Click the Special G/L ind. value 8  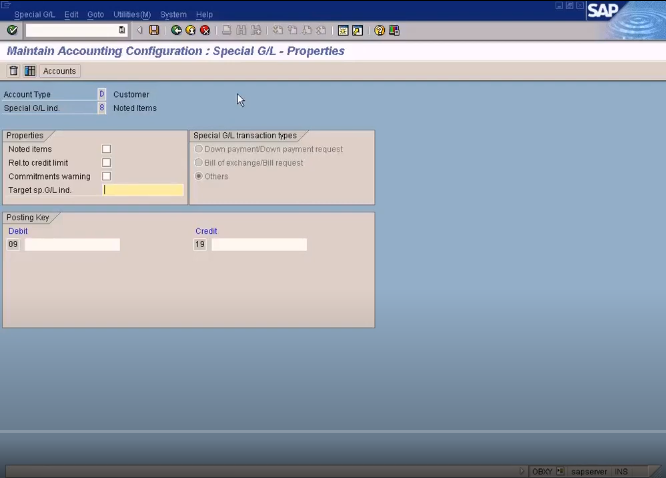point(102,107)
